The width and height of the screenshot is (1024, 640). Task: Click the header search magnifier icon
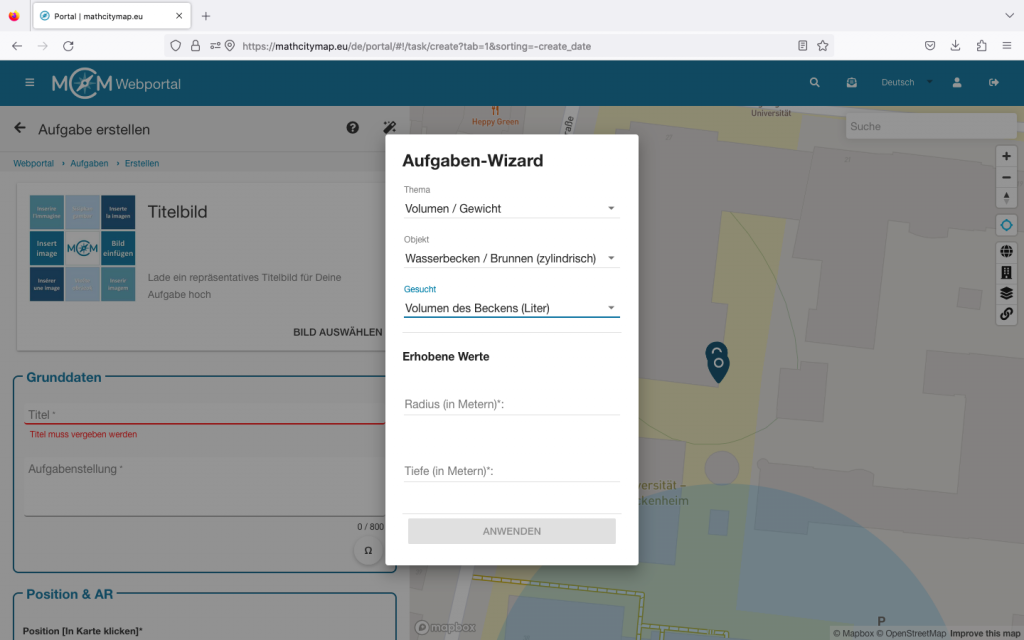click(814, 83)
